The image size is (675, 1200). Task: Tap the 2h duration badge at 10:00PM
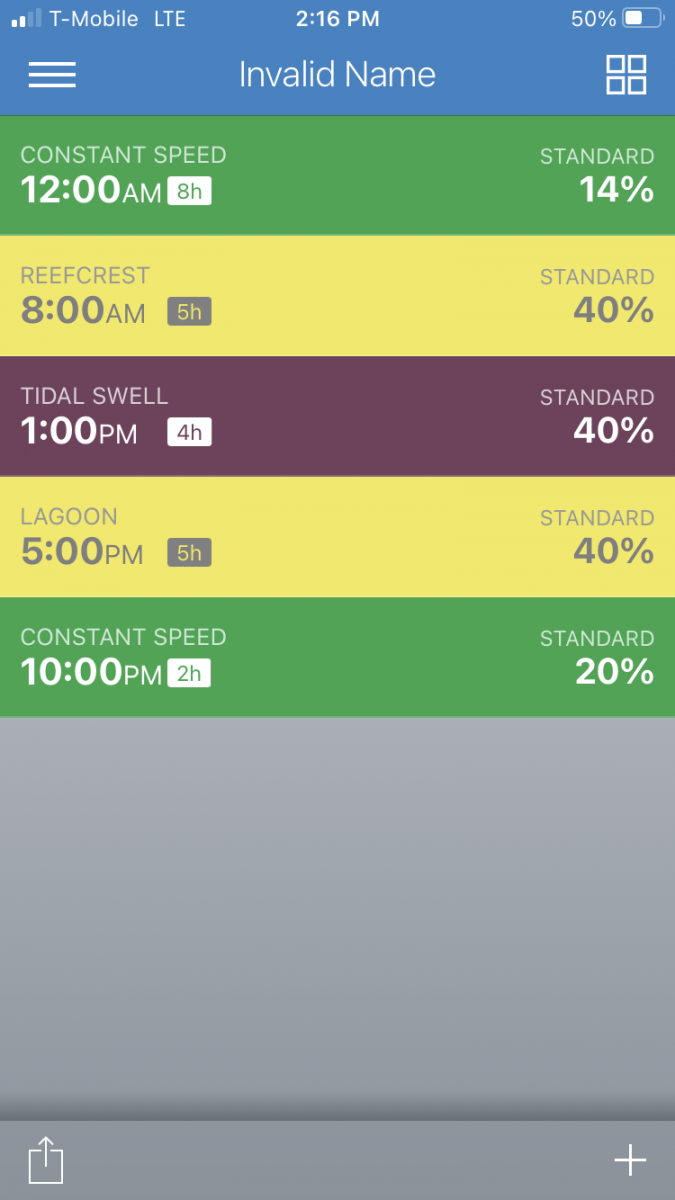pos(189,673)
